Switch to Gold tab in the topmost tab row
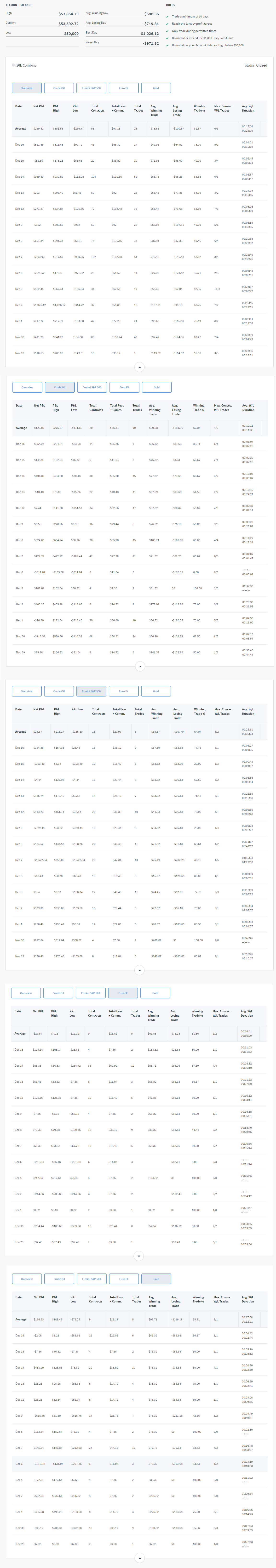The width and height of the screenshot is (276, 1568). coord(156,88)
